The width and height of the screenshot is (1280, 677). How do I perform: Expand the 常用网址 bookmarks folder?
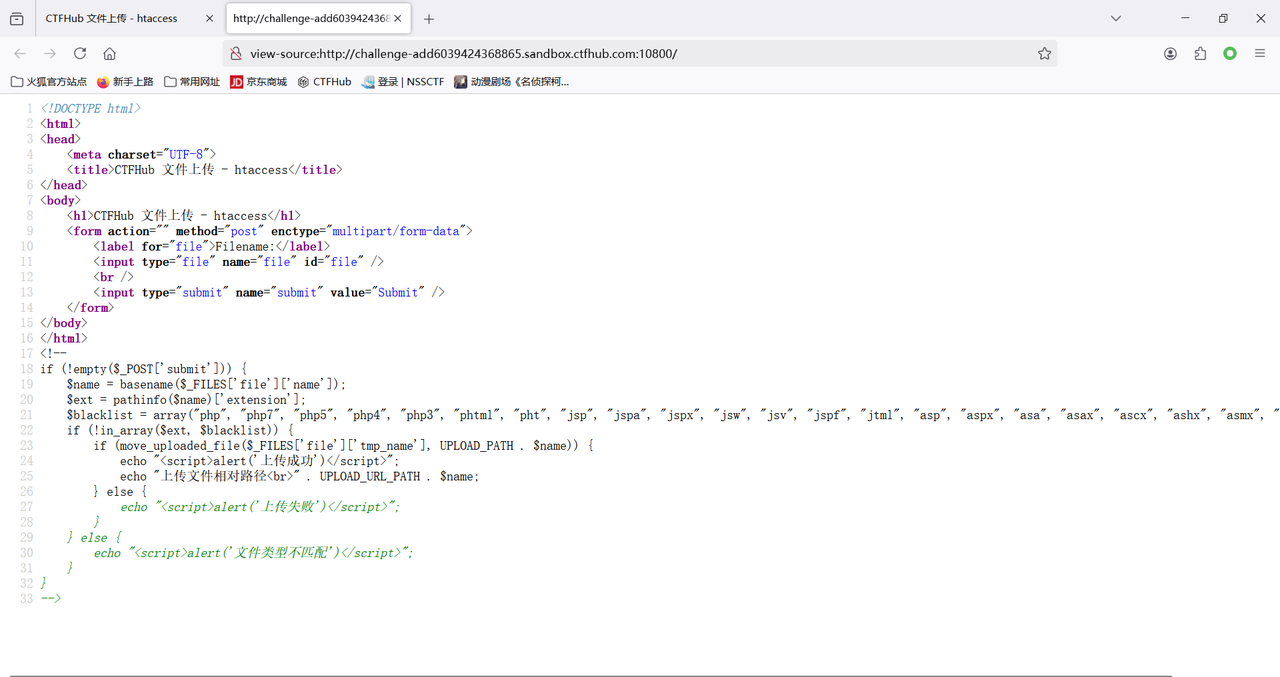(192, 82)
